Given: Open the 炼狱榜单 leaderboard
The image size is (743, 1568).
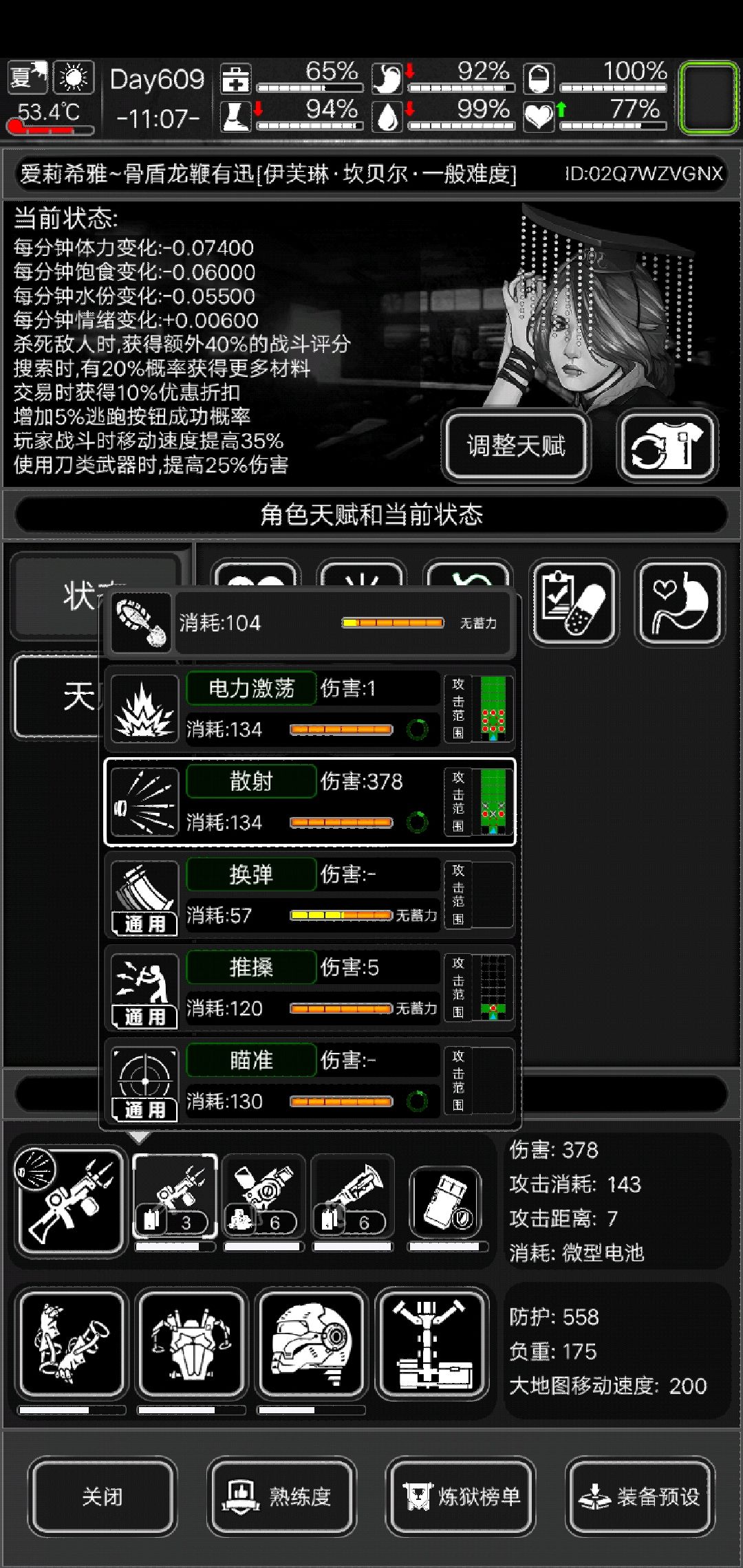Looking at the screenshot, I should [460, 1496].
